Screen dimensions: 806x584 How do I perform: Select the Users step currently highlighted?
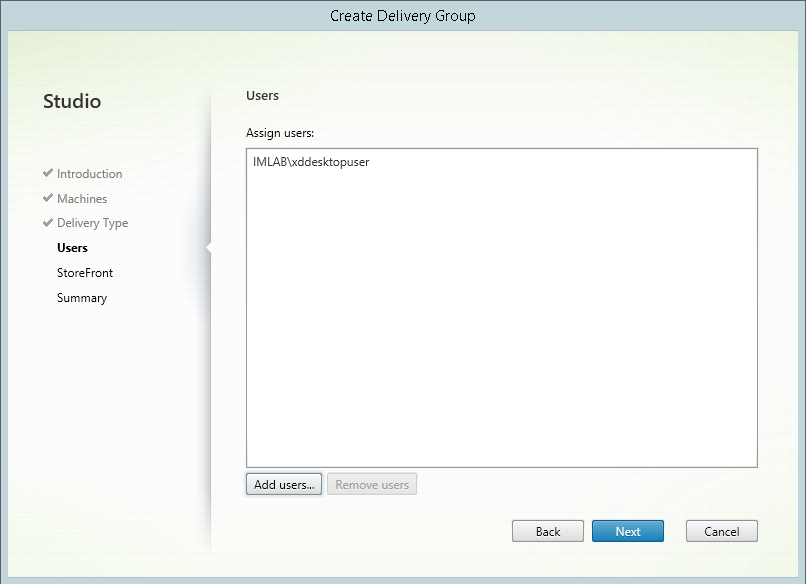click(x=72, y=247)
